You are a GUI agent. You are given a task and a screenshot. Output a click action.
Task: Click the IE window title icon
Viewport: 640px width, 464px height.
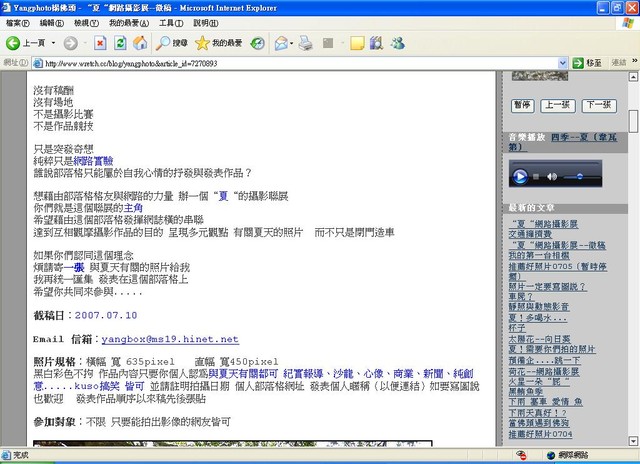point(6,8)
